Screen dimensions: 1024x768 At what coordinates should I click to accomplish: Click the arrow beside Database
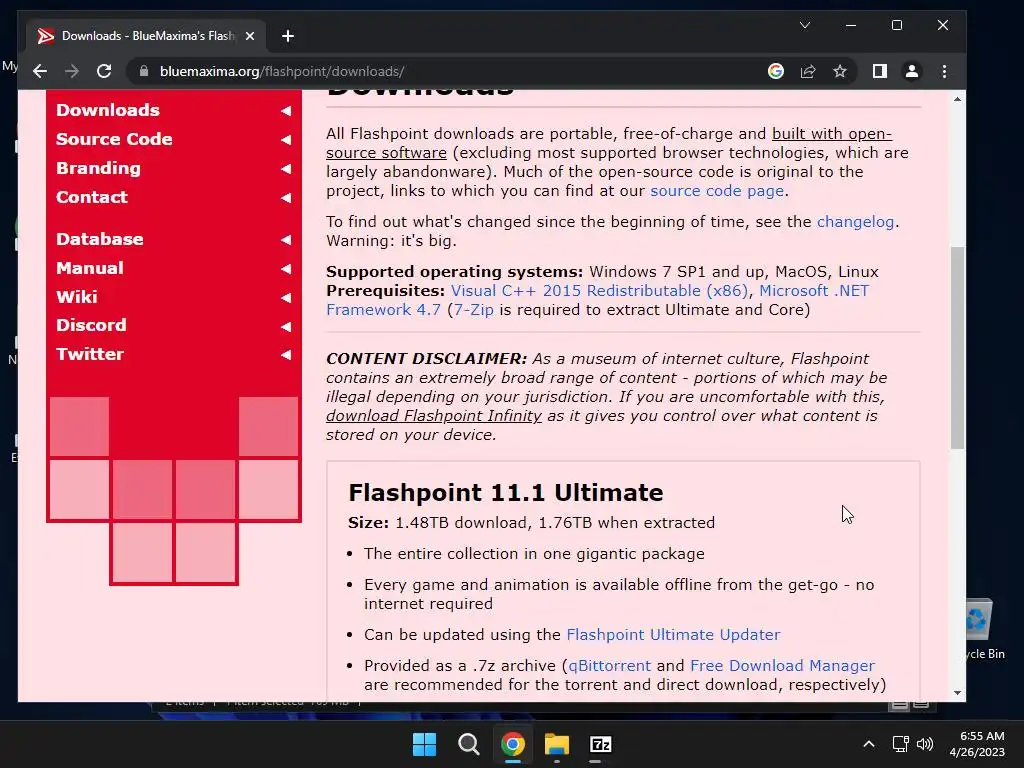coord(286,240)
